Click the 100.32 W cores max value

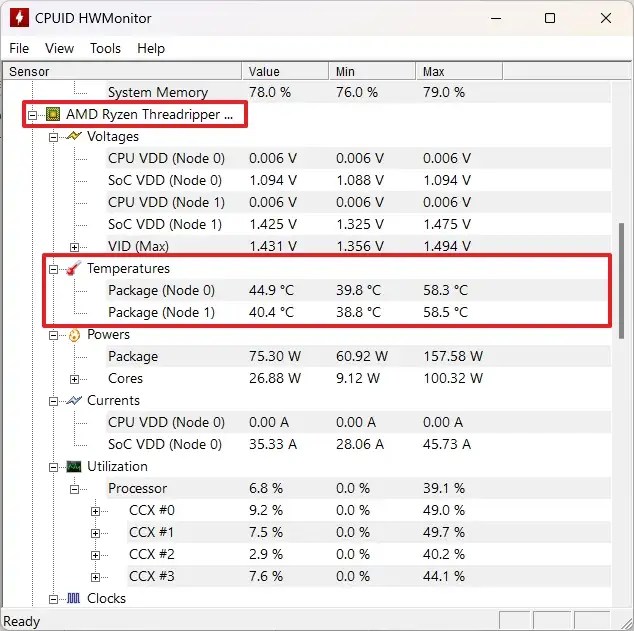pyautogui.click(x=453, y=378)
